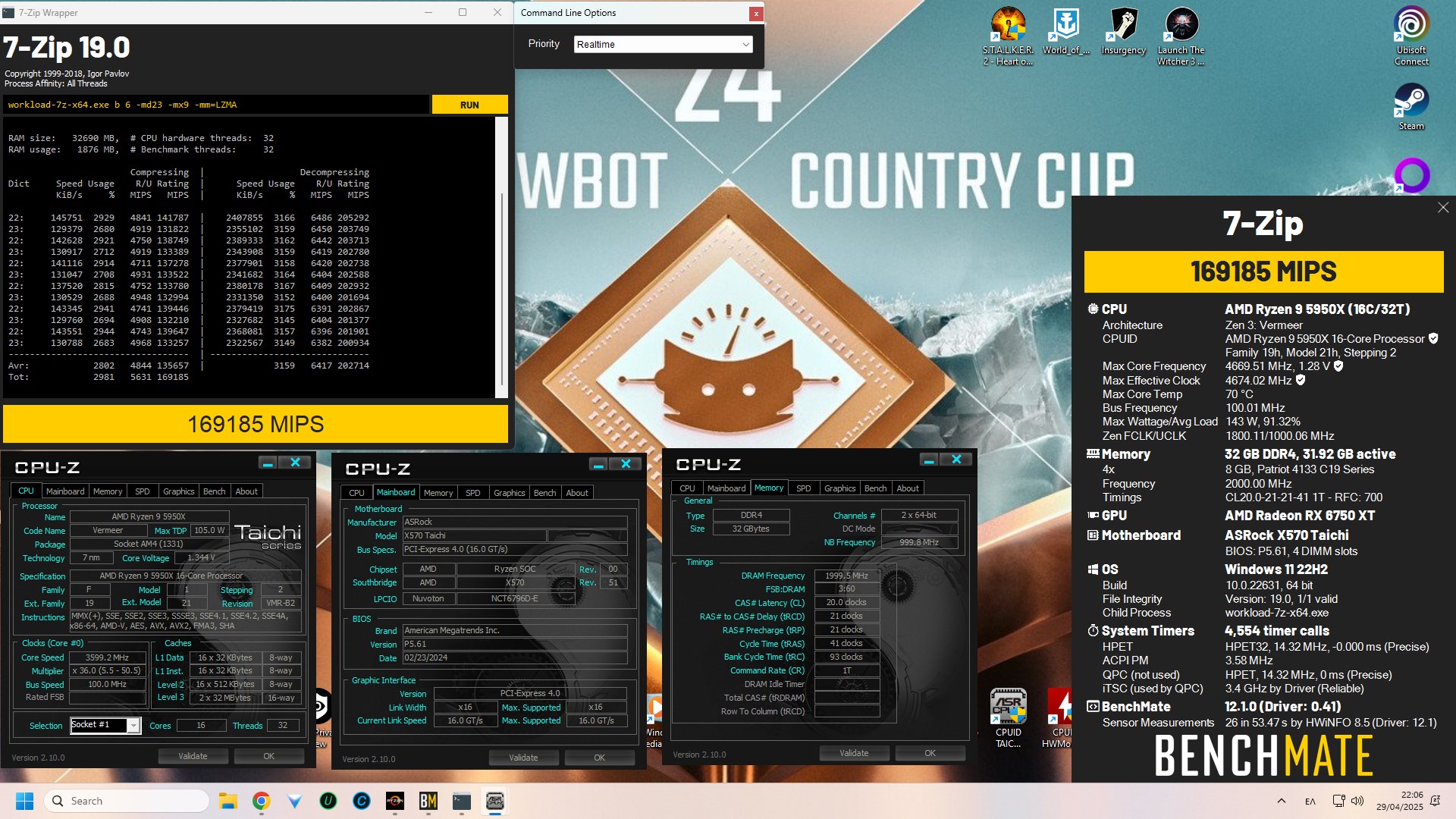Viewport: 1456px width, 819px height.
Task: Minimize the CPU-Z Taichi CPU window
Action: 268,462
